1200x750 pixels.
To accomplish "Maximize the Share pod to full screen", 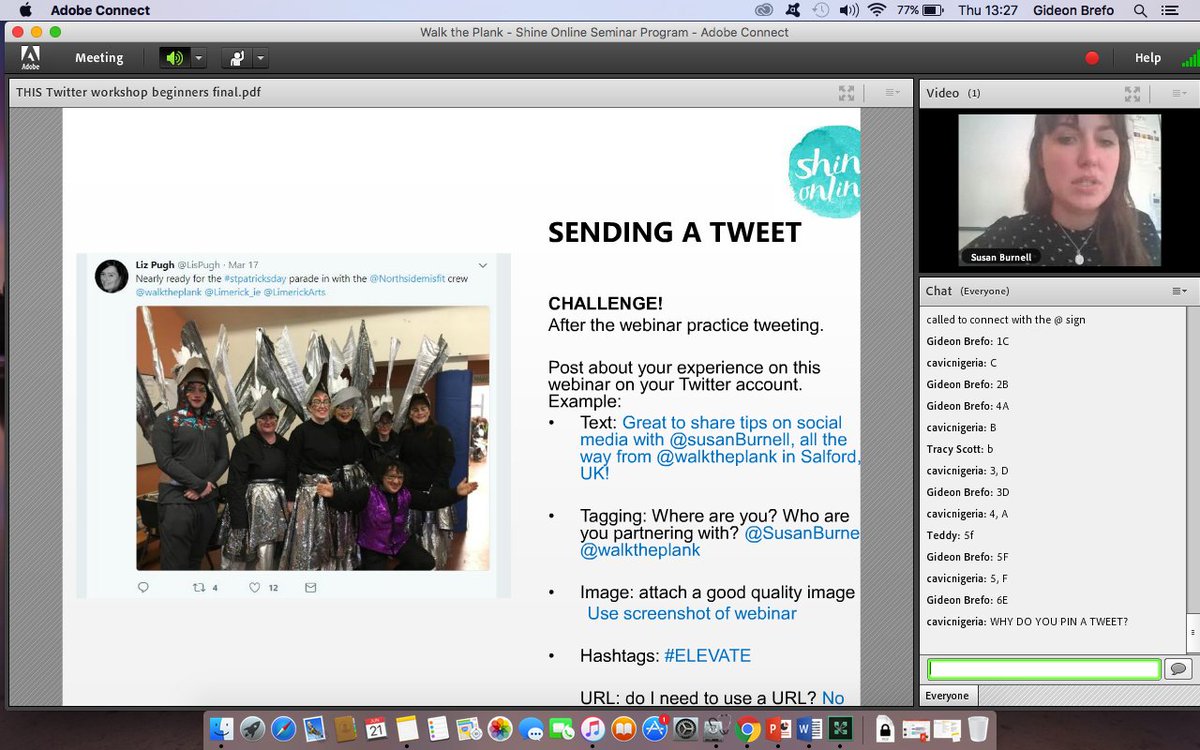I will [847, 93].
